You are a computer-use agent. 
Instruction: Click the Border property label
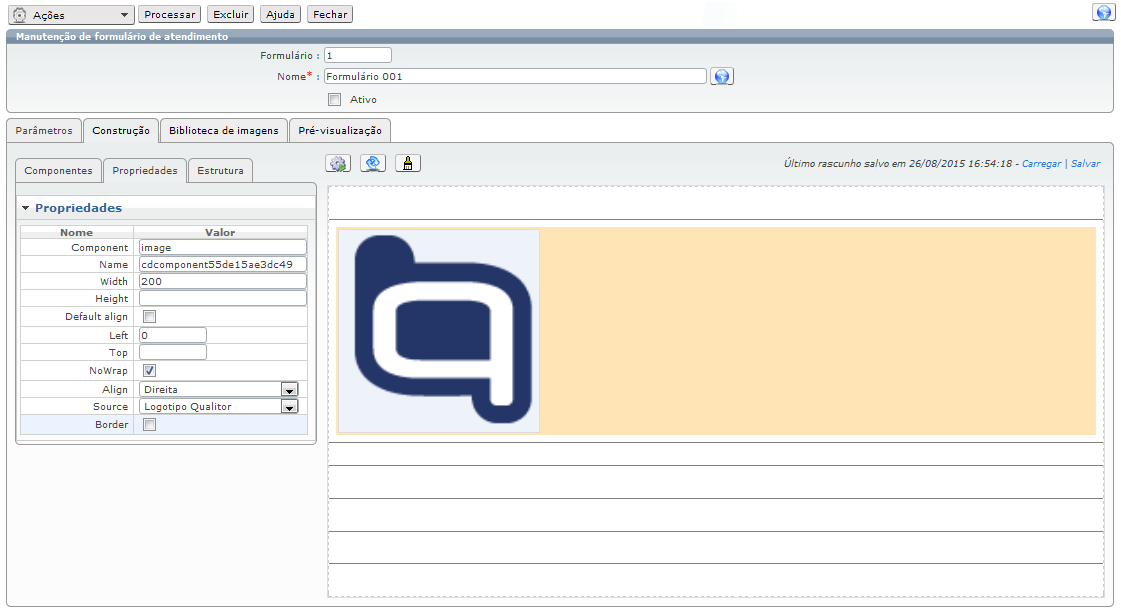point(112,424)
